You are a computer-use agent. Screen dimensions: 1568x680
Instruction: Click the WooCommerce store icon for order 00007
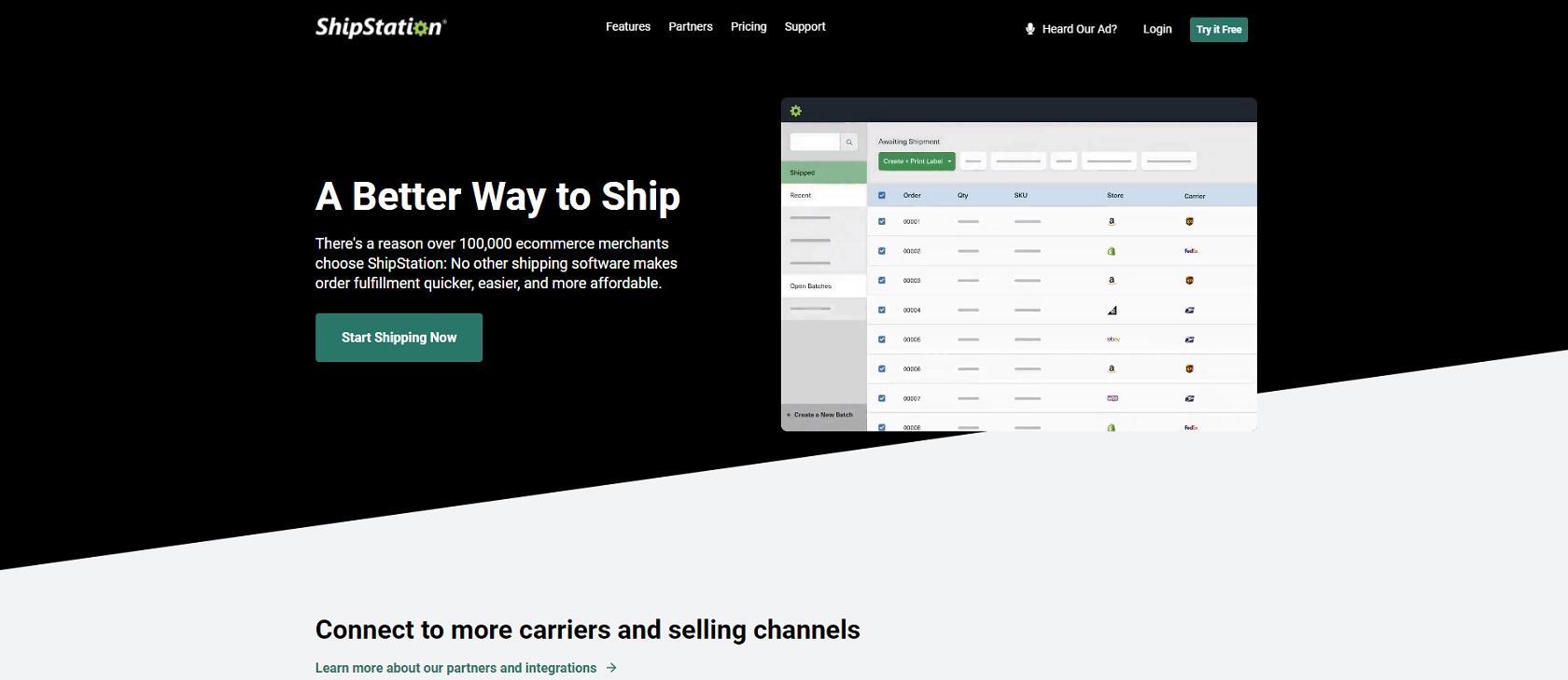point(1113,398)
